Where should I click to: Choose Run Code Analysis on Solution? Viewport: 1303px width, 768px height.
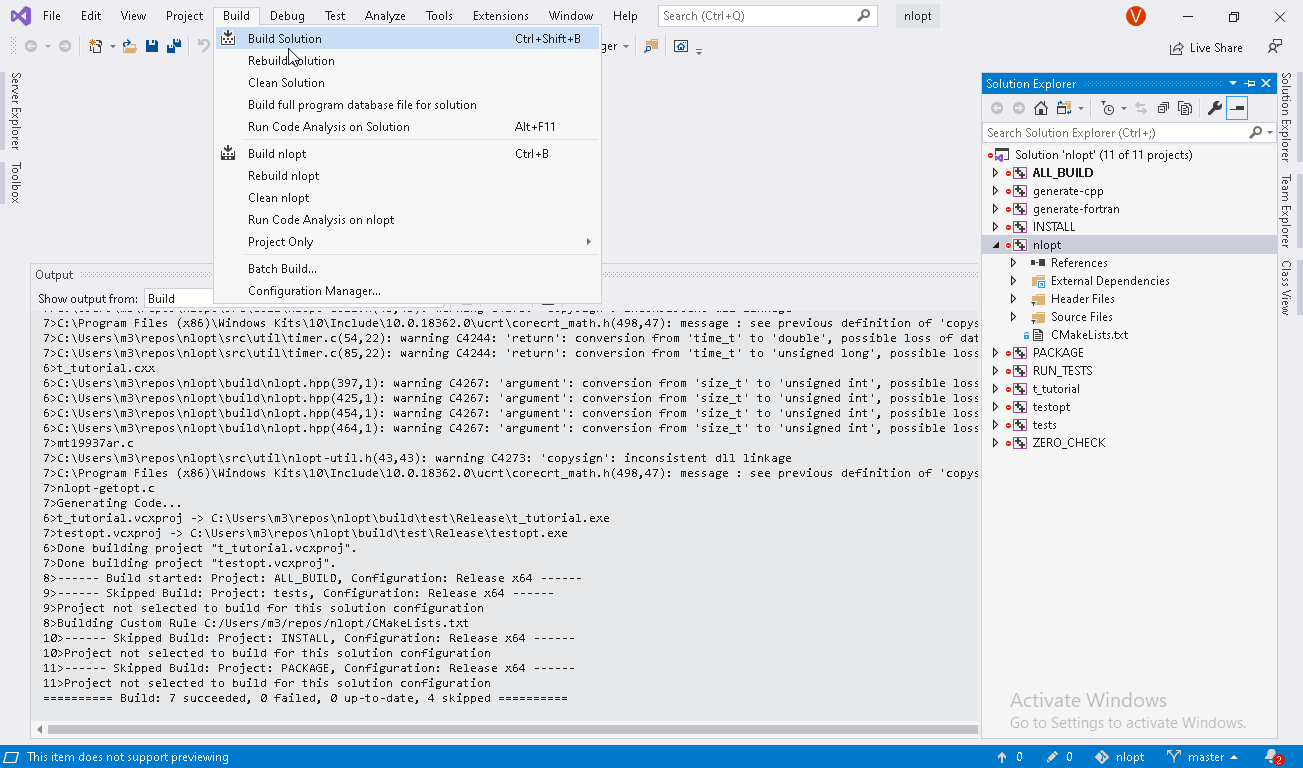(406, 127)
